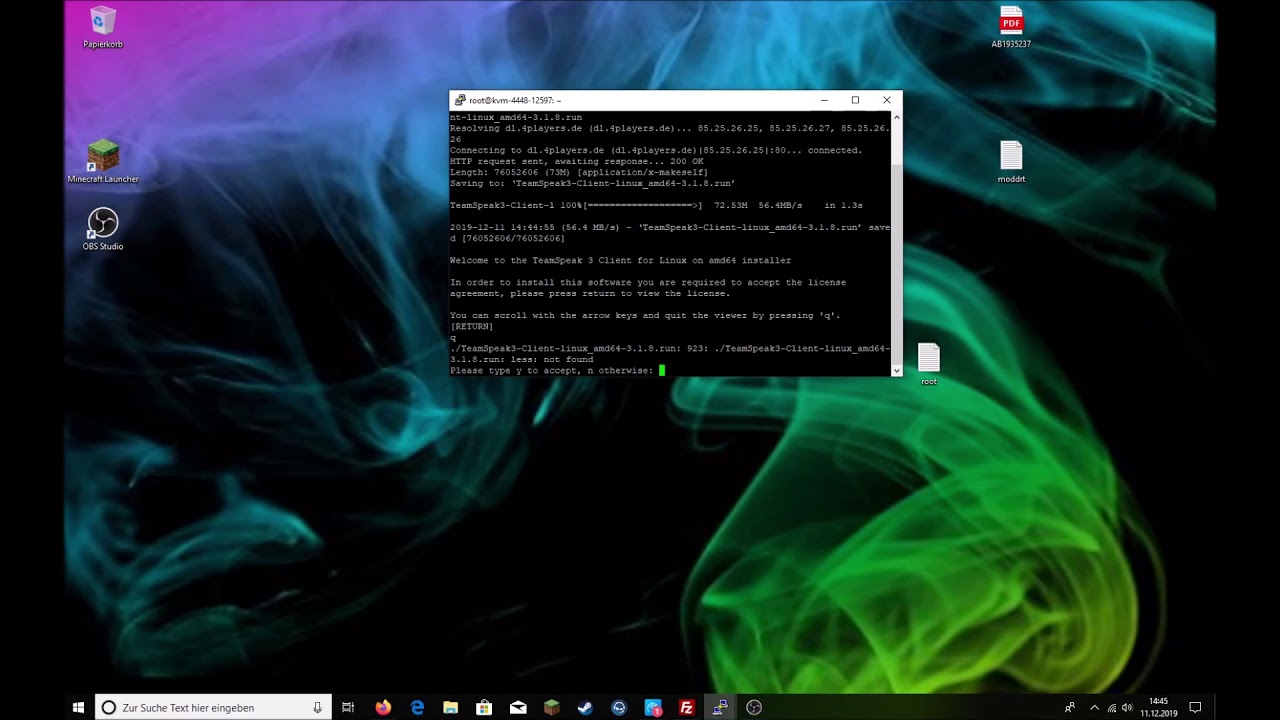Screen dimensions: 1280x720
Task: Open the blue round app icon next to Steam
Action: pos(619,707)
